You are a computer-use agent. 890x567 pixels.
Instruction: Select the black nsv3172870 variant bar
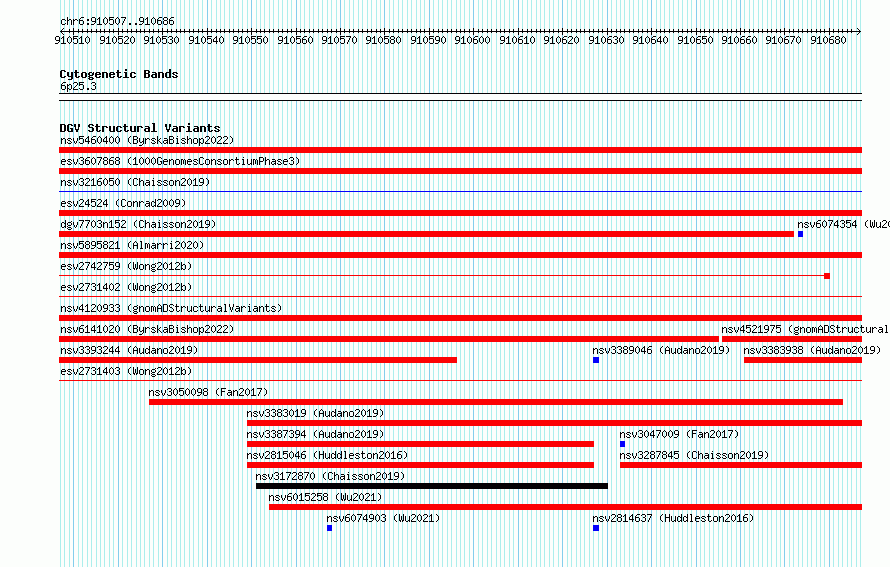[432, 486]
